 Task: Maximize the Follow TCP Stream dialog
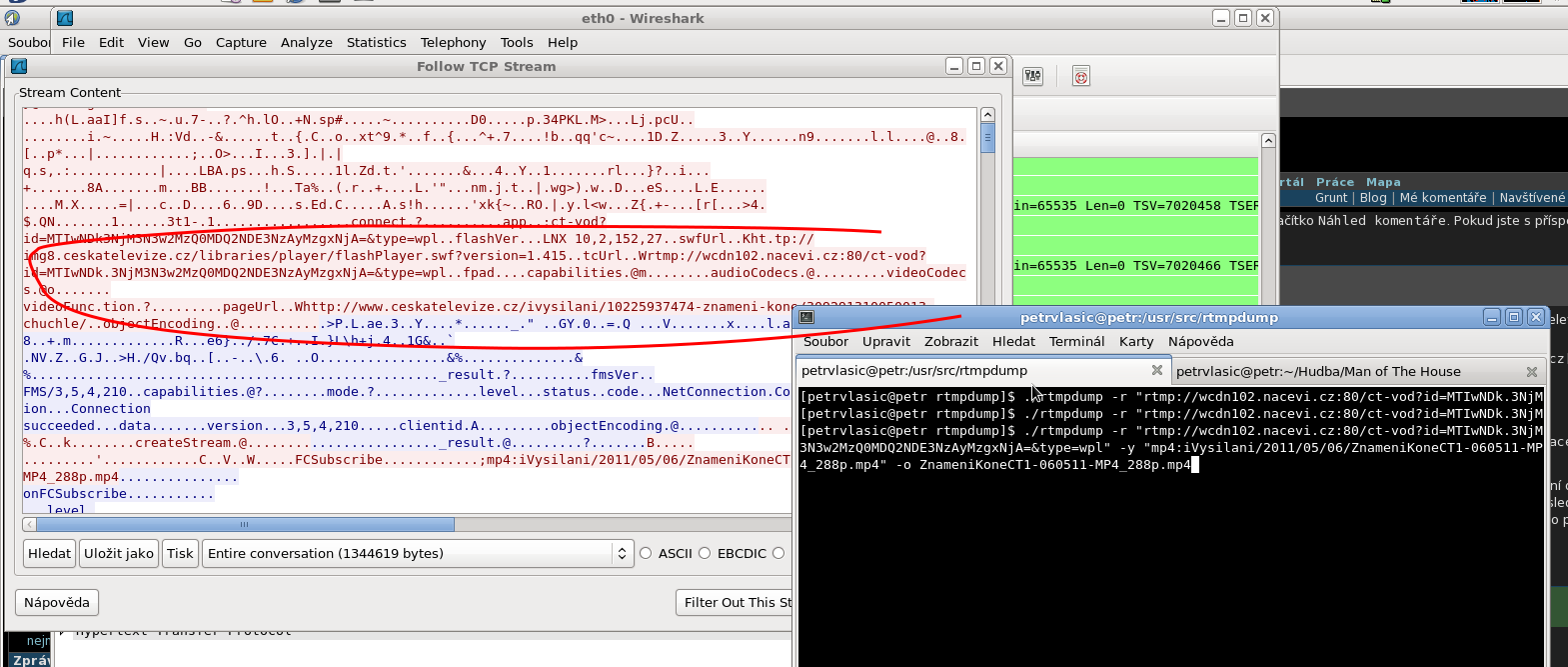[976, 66]
